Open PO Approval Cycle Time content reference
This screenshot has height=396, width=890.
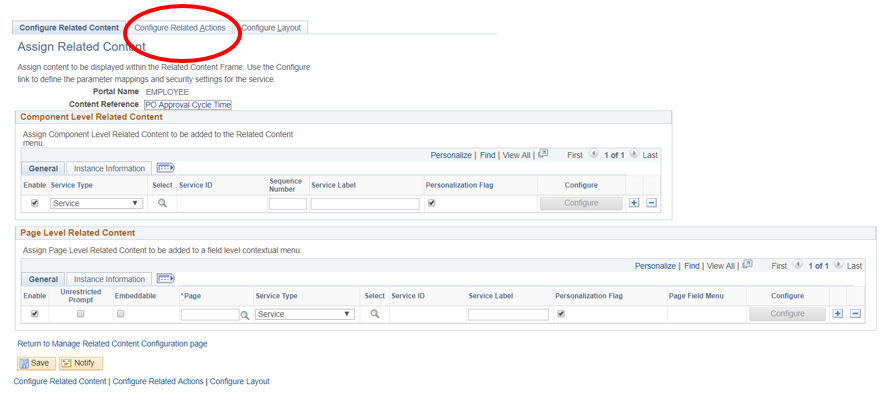188,105
